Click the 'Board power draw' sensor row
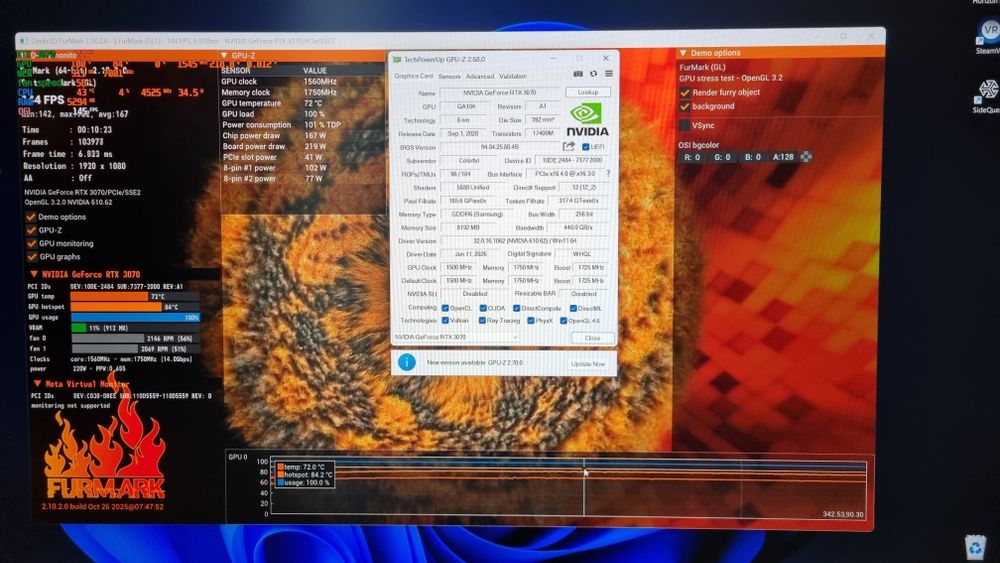Viewport: 1000px width, 563px height. [301, 147]
